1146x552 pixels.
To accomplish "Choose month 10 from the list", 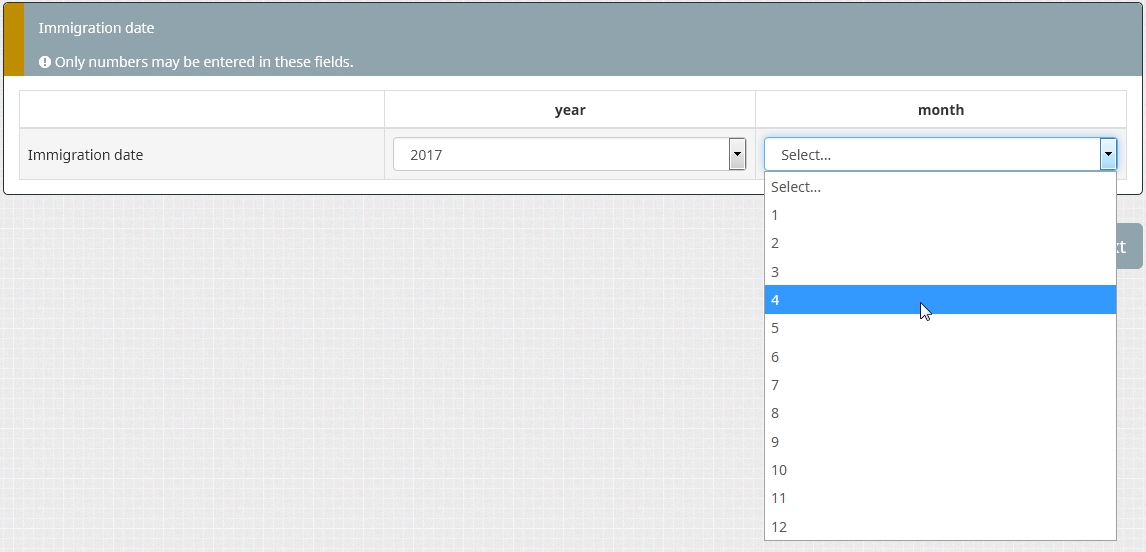I will click(x=940, y=470).
